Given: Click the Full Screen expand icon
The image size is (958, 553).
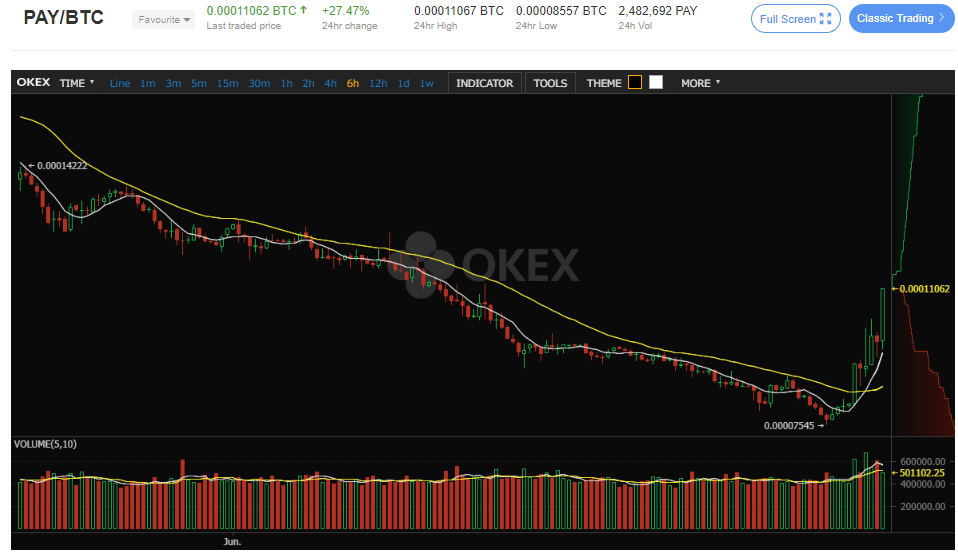Looking at the screenshot, I should [x=825, y=19].
